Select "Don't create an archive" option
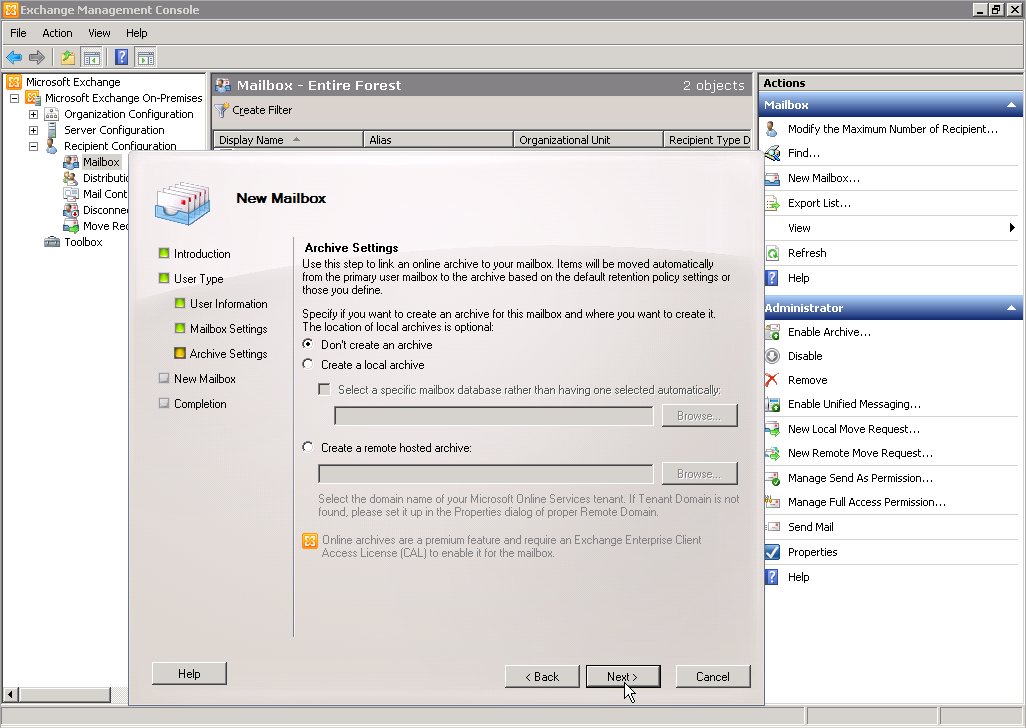 point(308,345)
